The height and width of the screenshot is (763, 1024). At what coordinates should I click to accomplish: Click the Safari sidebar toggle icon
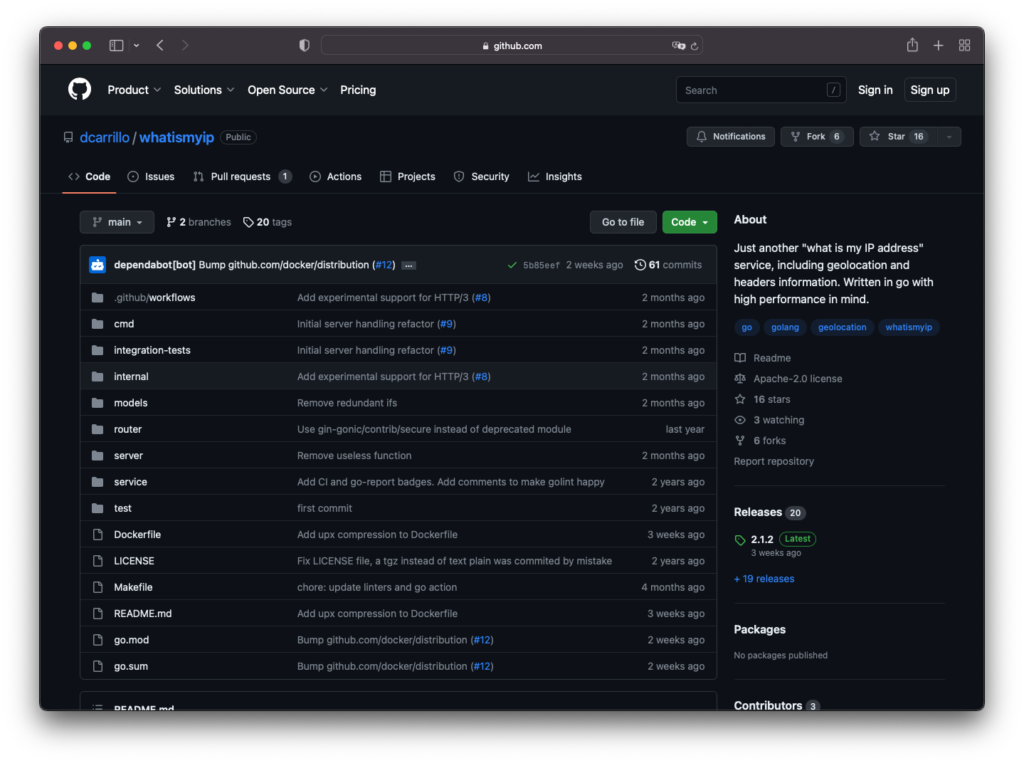[116, 45]
